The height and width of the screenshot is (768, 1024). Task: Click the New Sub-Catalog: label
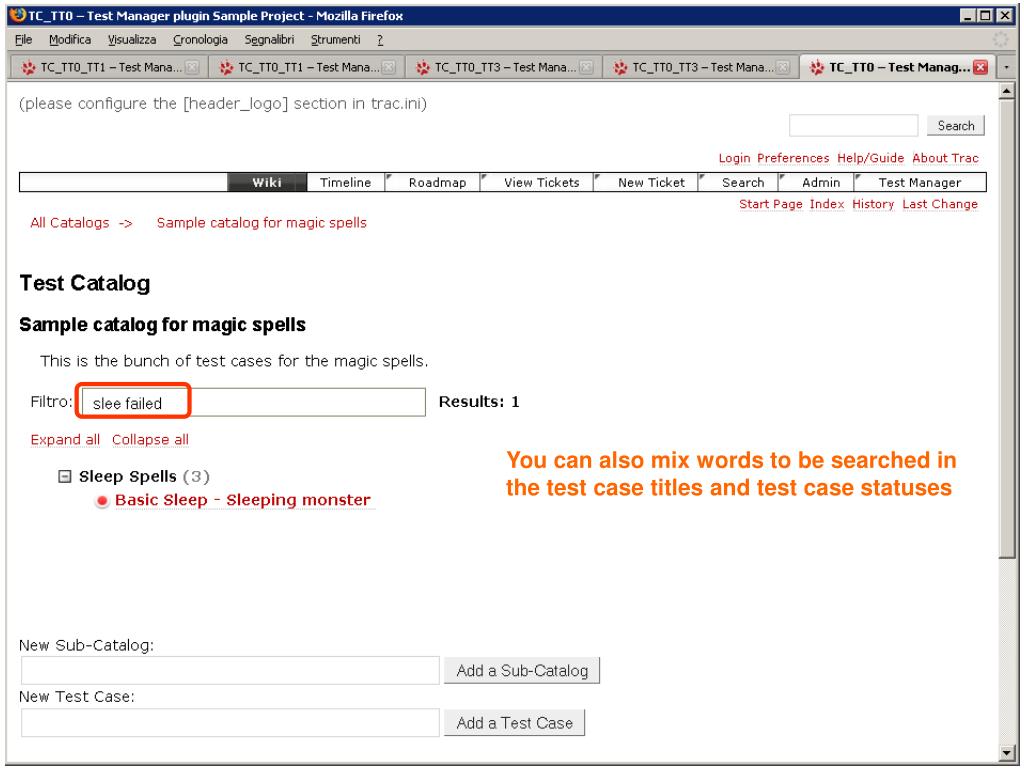tap(86, 645)
